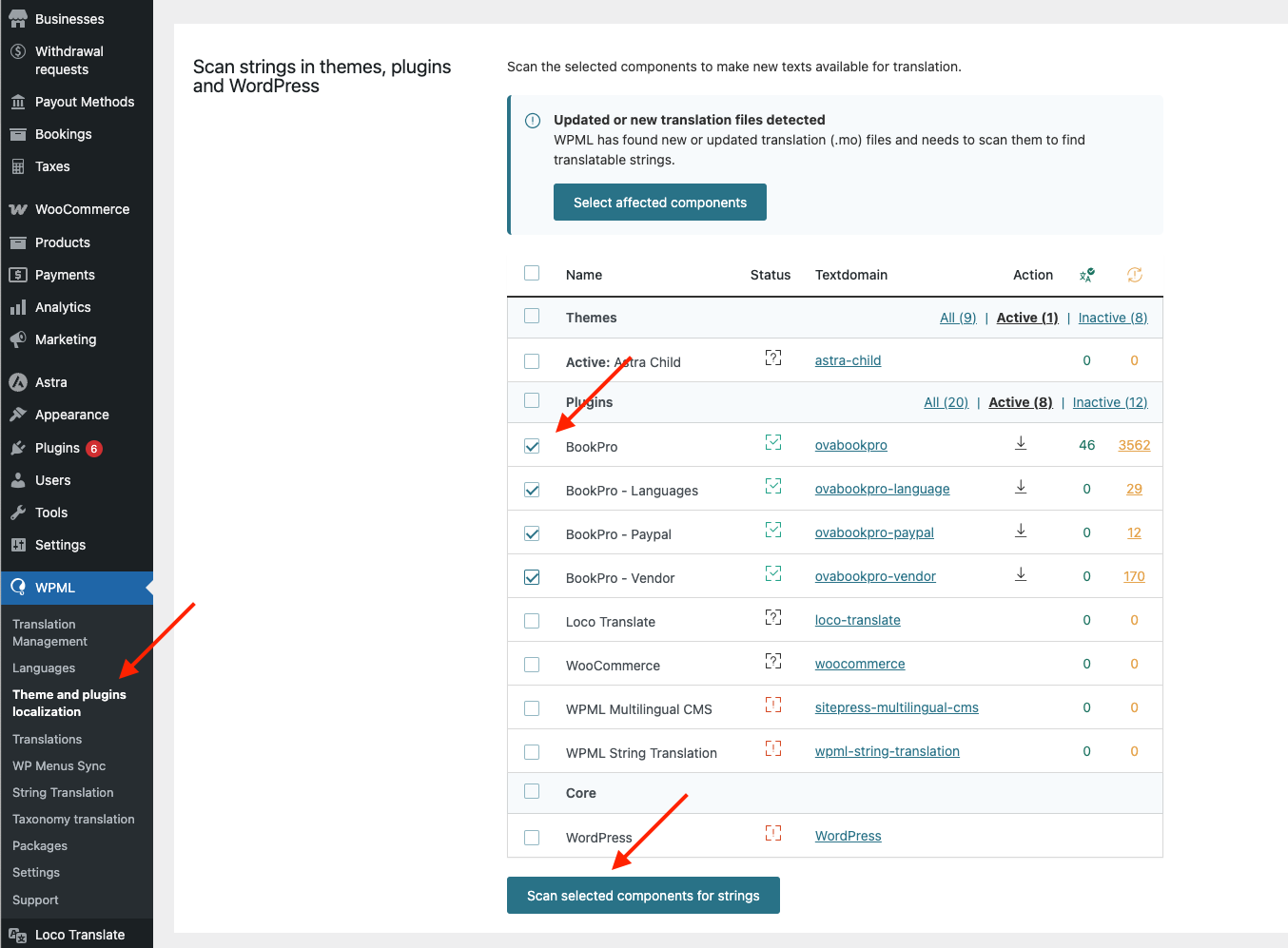This screenshot has width=1288, height=948.
Task: Click the BookPro status icon
Action: 773,443
